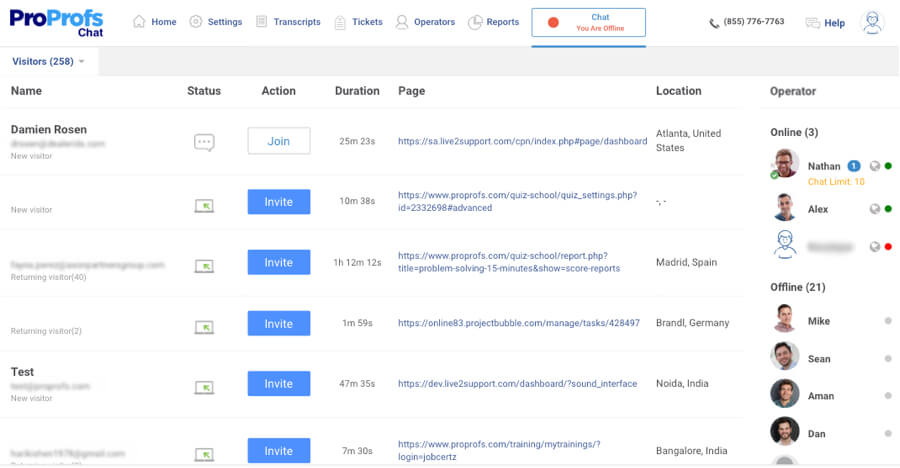Click the red status dot of blurred operator
This screenshot has height=468, width=900.
coord(888,247)
